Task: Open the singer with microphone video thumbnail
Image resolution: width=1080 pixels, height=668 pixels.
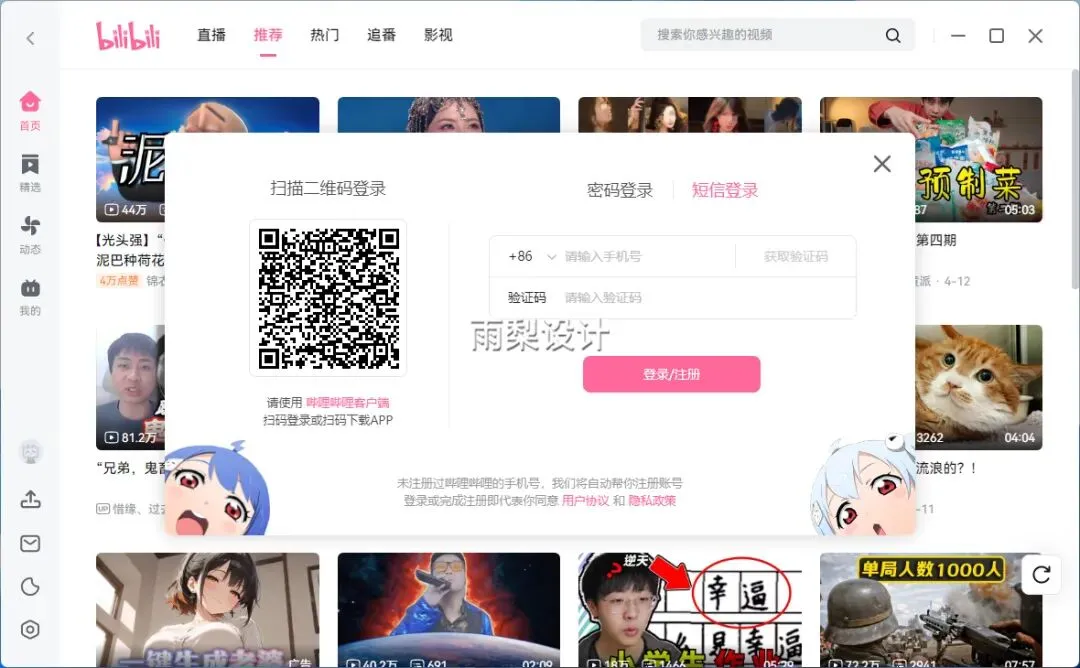Action: click(x=448, y=609)
